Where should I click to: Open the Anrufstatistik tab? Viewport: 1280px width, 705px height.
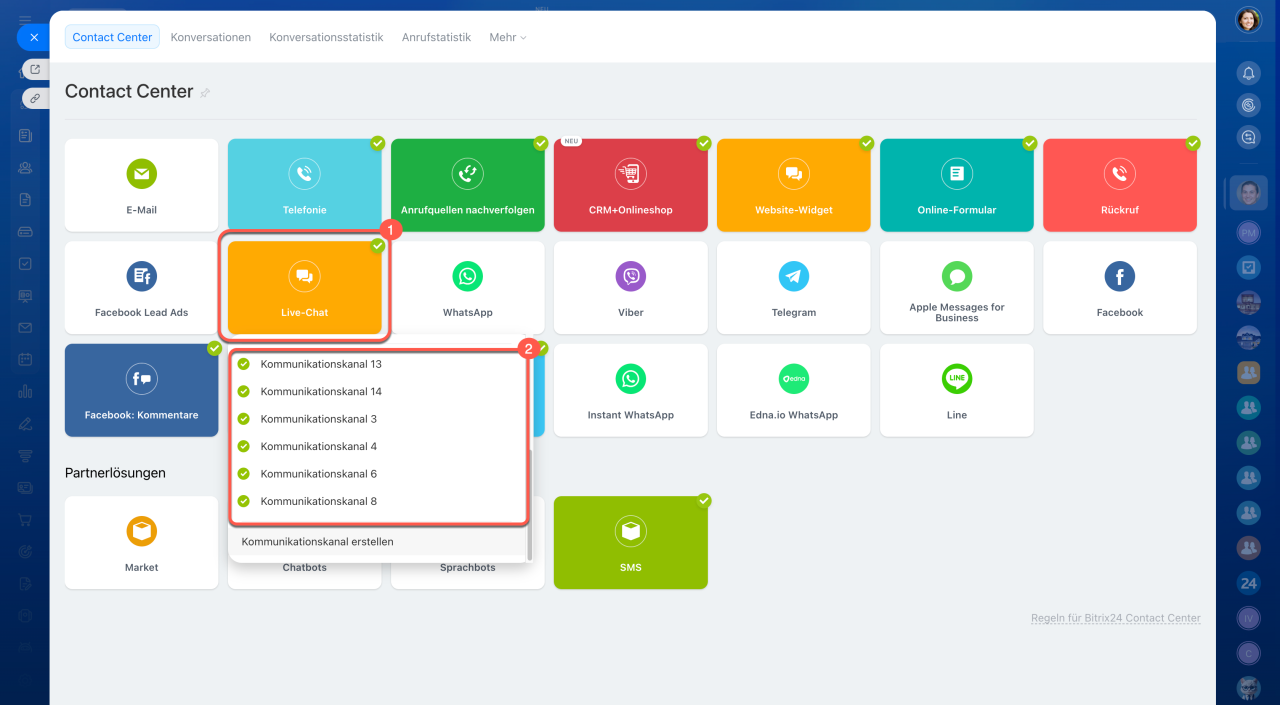coord(436,37)
